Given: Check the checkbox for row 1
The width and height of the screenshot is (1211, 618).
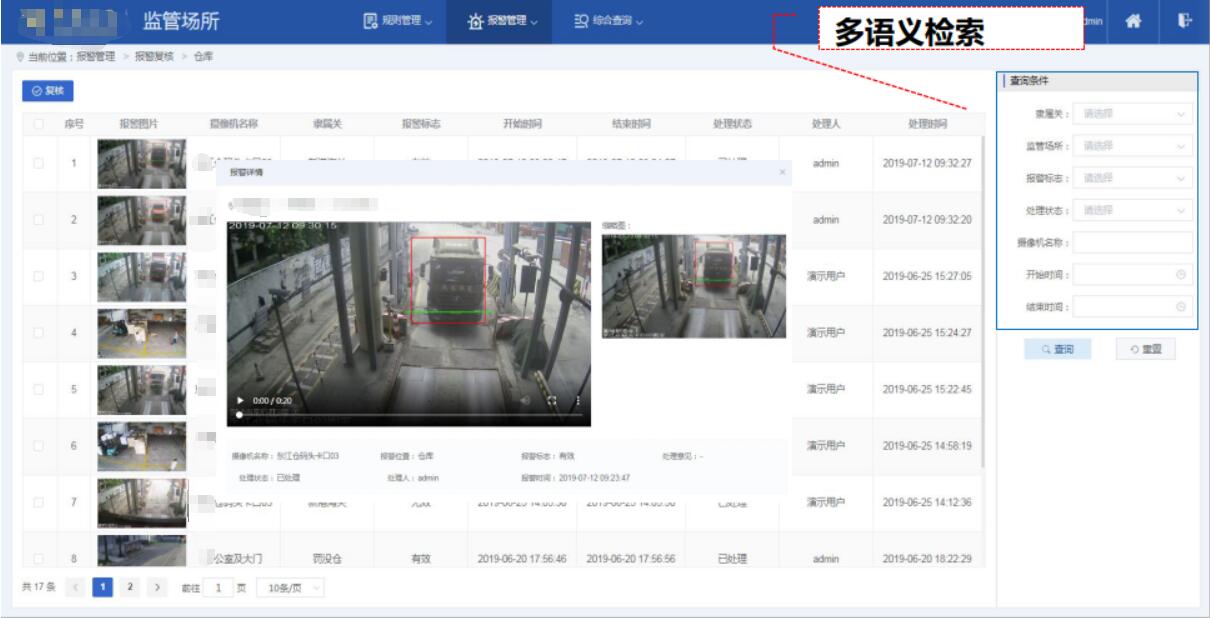Looking at the screenshot, I should pyautogui.click(x=39, y=163).
